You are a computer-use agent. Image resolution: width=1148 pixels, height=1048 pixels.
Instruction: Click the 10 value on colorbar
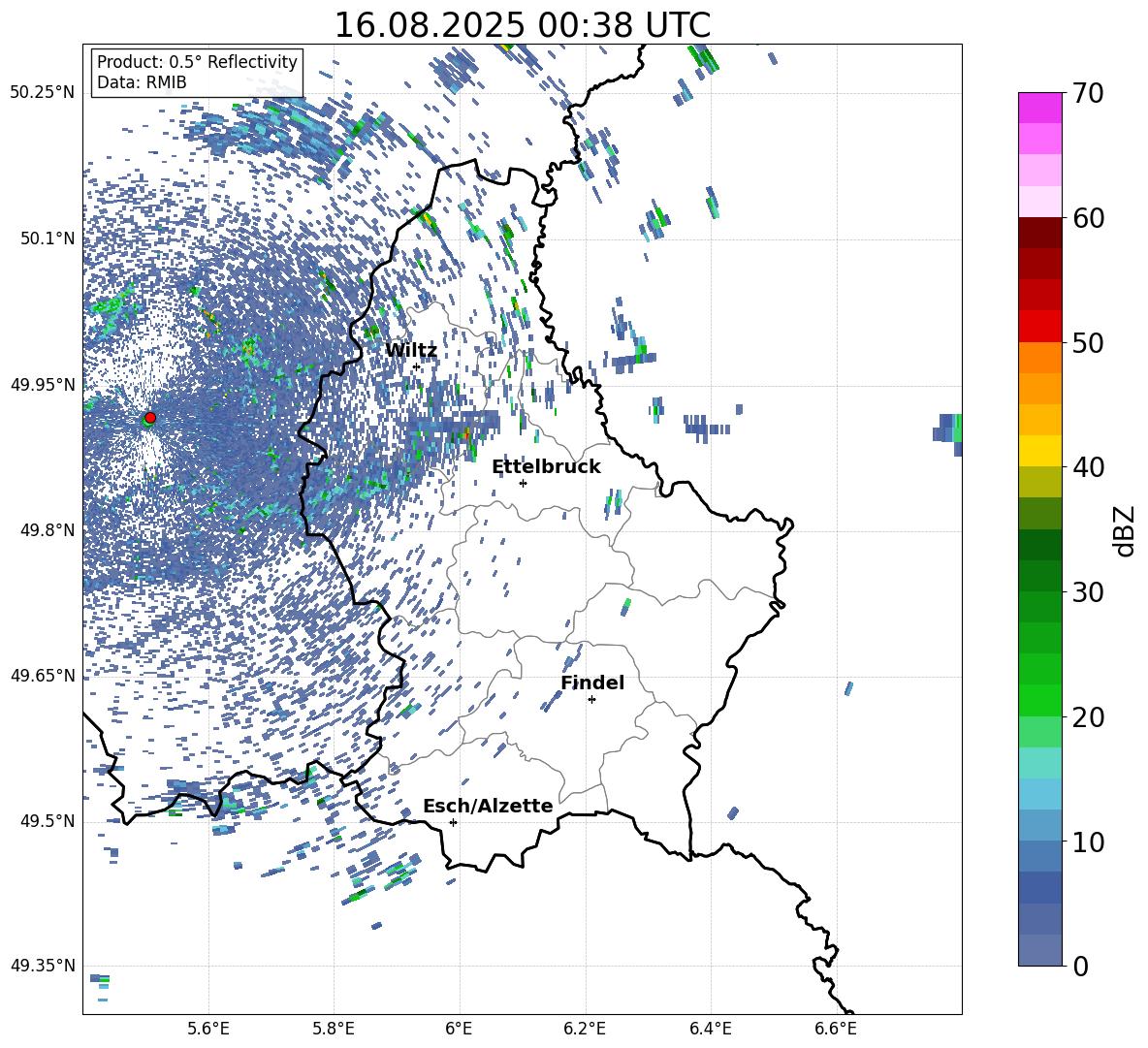tap(1088, 842)
